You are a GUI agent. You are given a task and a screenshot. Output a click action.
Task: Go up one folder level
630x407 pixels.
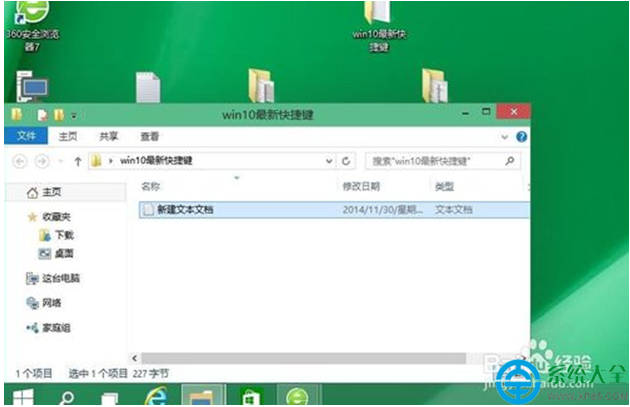(x=78, y=162)
